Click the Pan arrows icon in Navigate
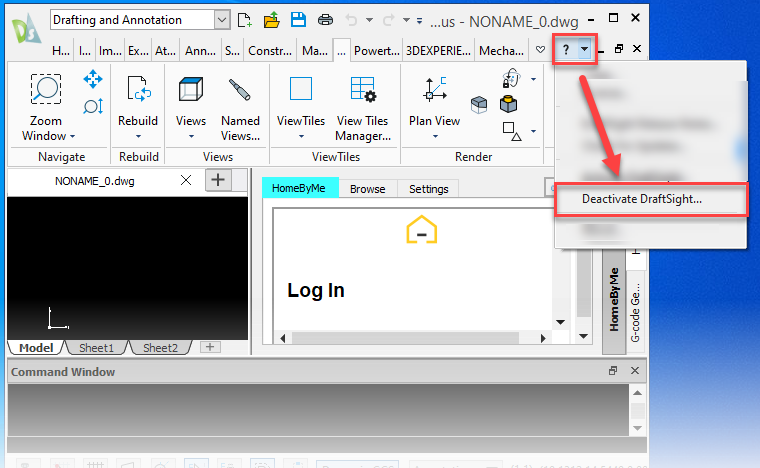 [x=93, y=79]
